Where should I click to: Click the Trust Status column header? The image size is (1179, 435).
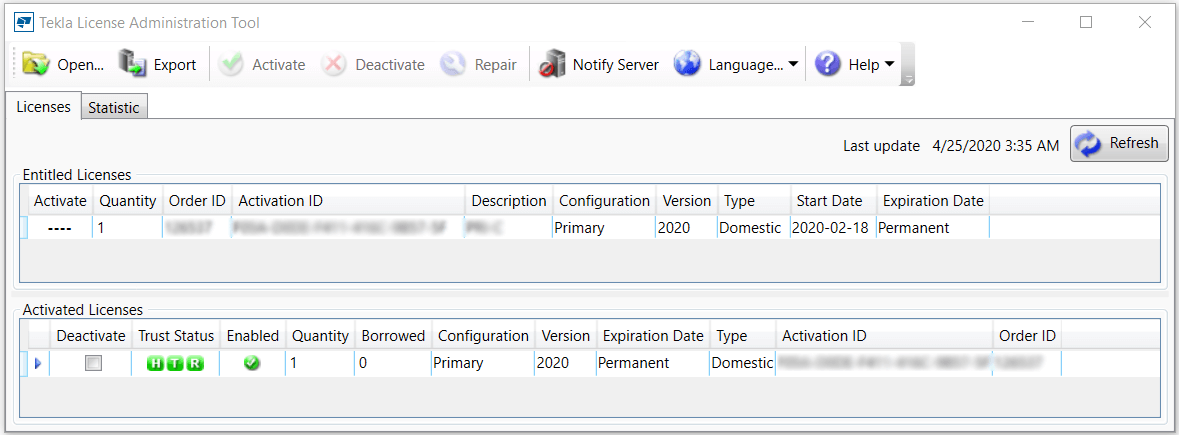[x=176, y=335]
